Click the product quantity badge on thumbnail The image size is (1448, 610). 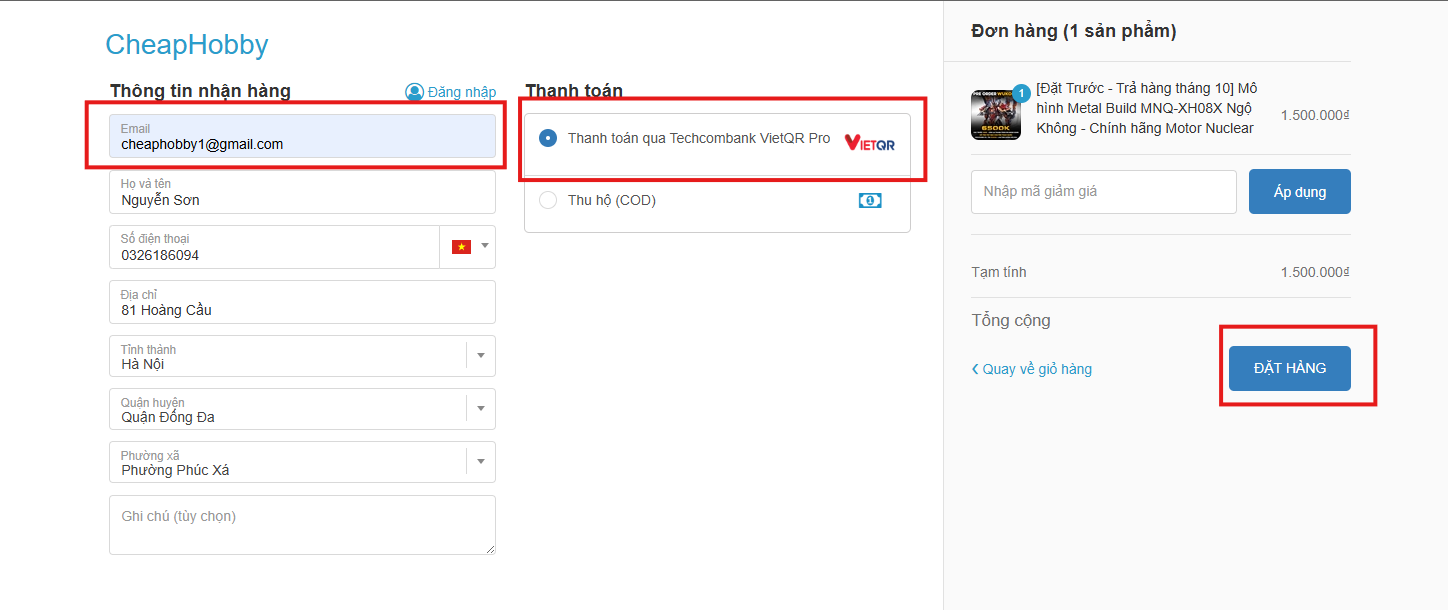coord(1021,93)
